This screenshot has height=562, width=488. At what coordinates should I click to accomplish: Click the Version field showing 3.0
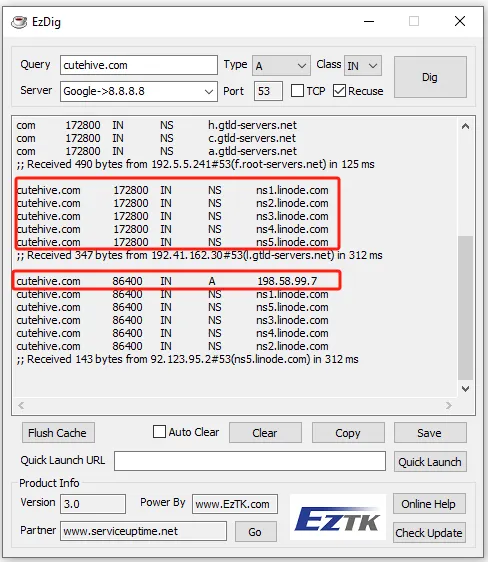93,504
